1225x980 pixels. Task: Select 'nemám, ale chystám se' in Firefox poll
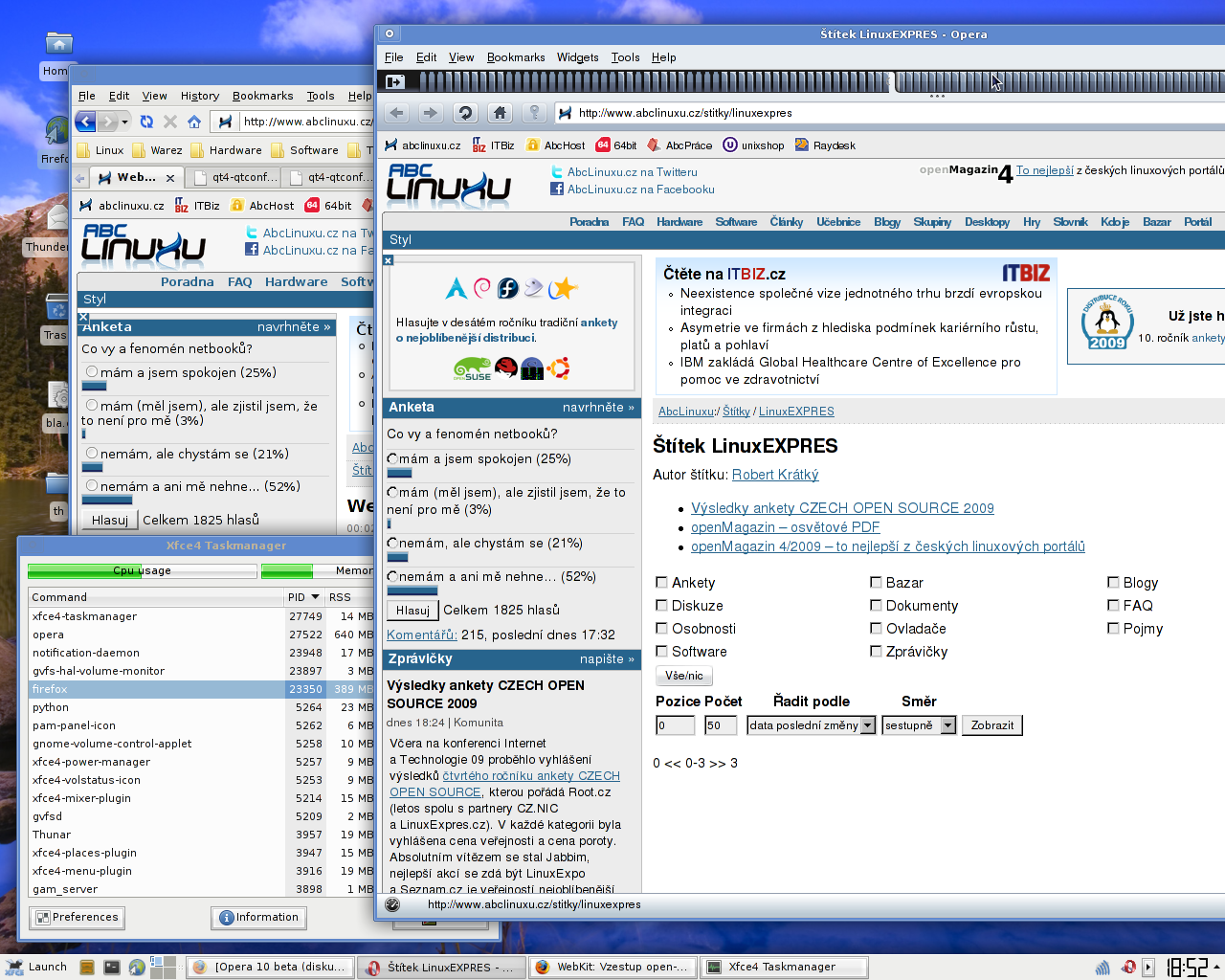(92, 454)
